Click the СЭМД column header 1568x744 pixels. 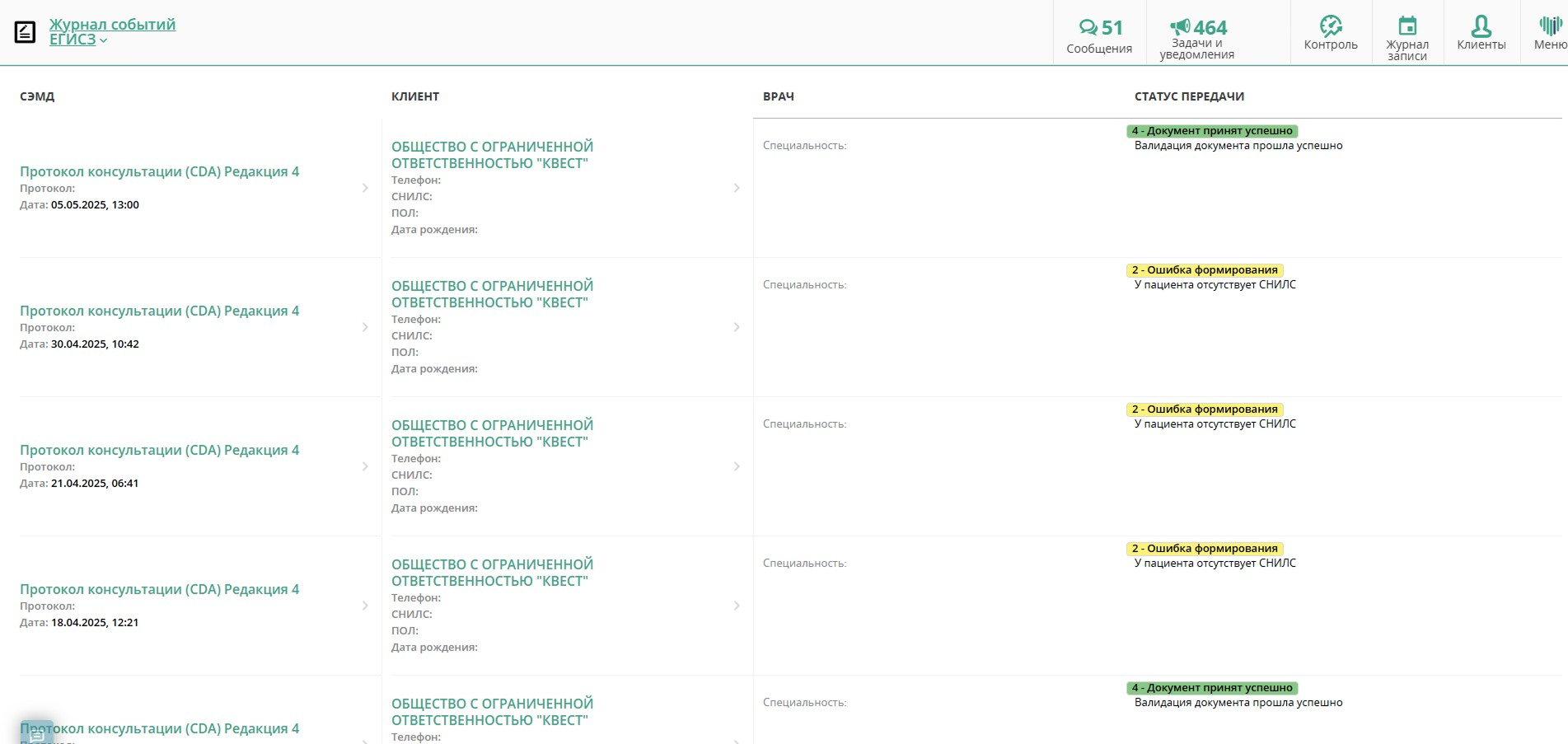point(37,96)
